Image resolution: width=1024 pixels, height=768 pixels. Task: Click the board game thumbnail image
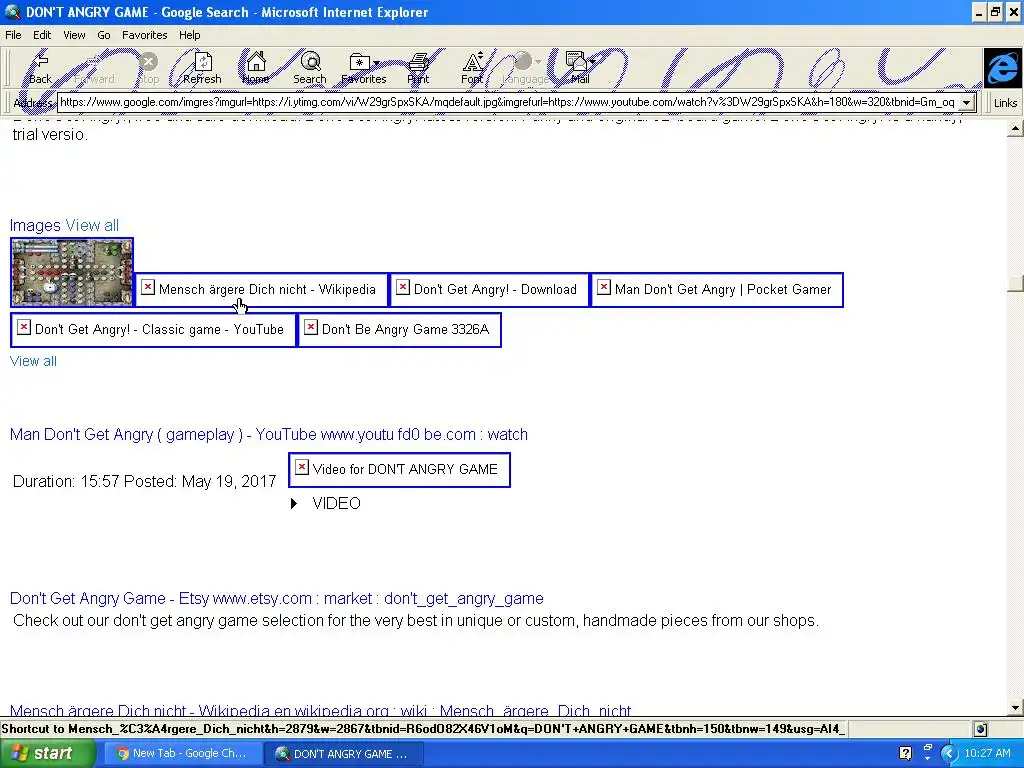click(72, 272)
